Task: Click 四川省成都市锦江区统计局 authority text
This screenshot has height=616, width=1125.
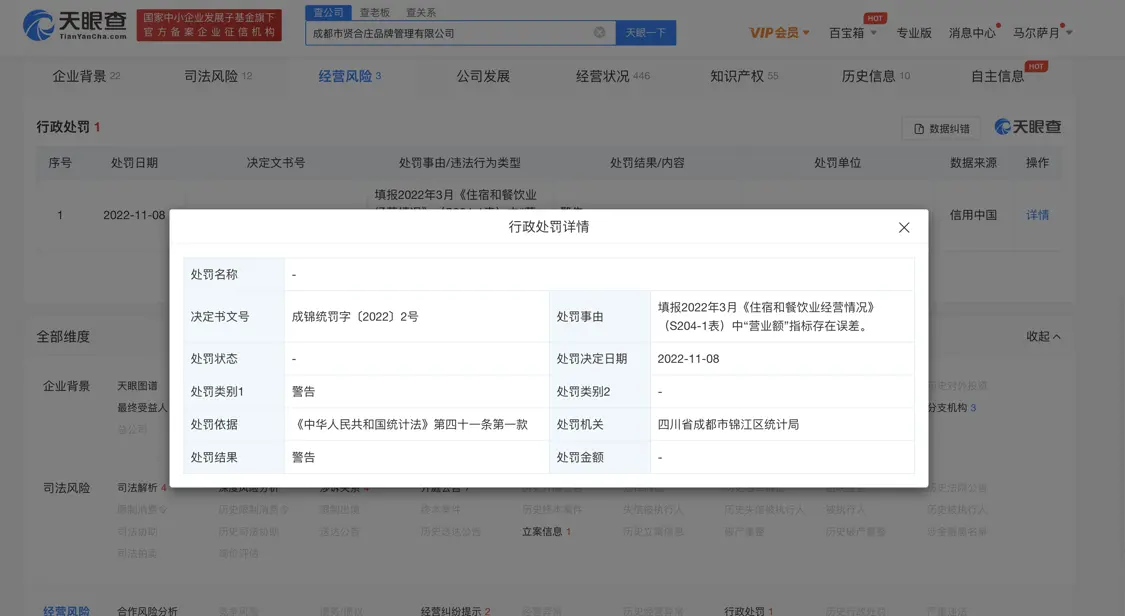Action: (x=728, y=425)
